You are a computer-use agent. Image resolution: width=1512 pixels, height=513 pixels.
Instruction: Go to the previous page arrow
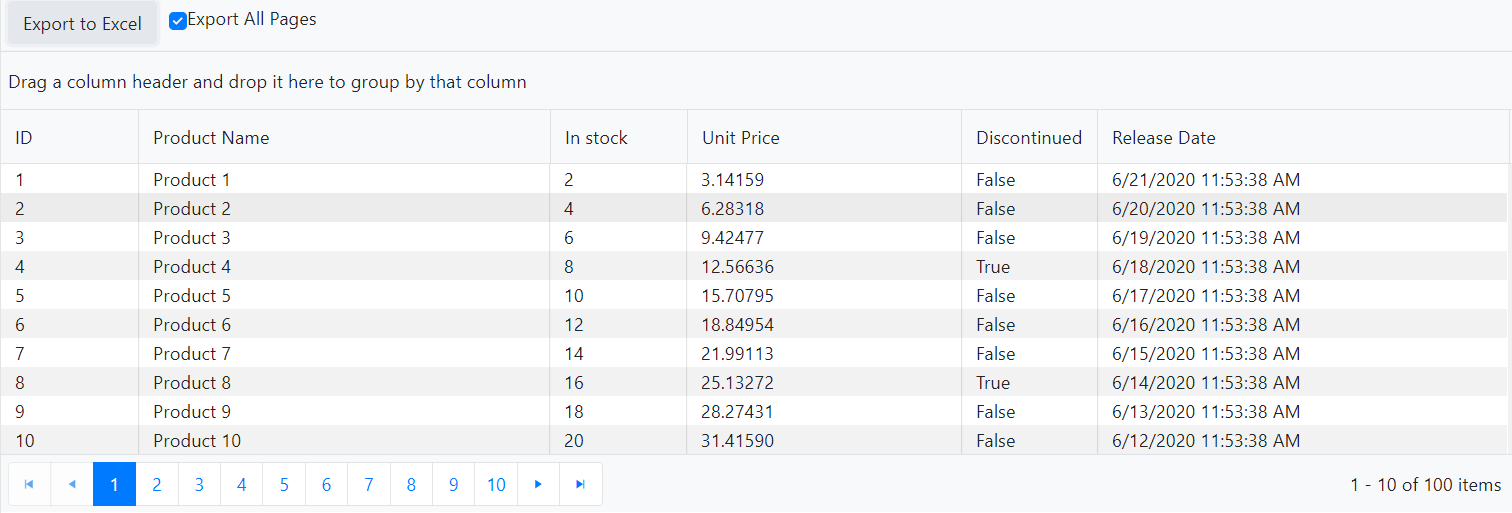tap(72, 484)
